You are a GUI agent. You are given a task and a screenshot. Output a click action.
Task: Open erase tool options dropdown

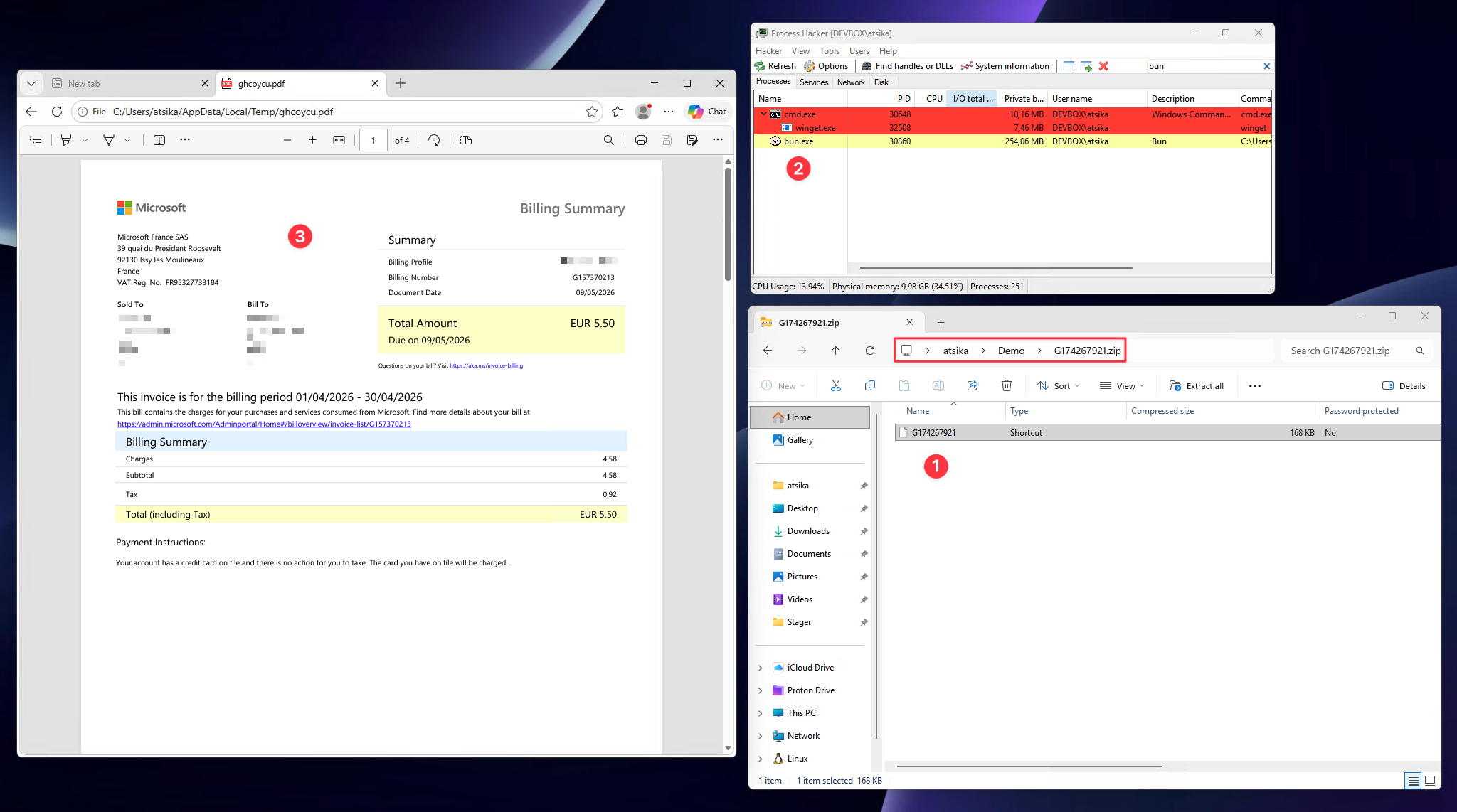point(127,140)
